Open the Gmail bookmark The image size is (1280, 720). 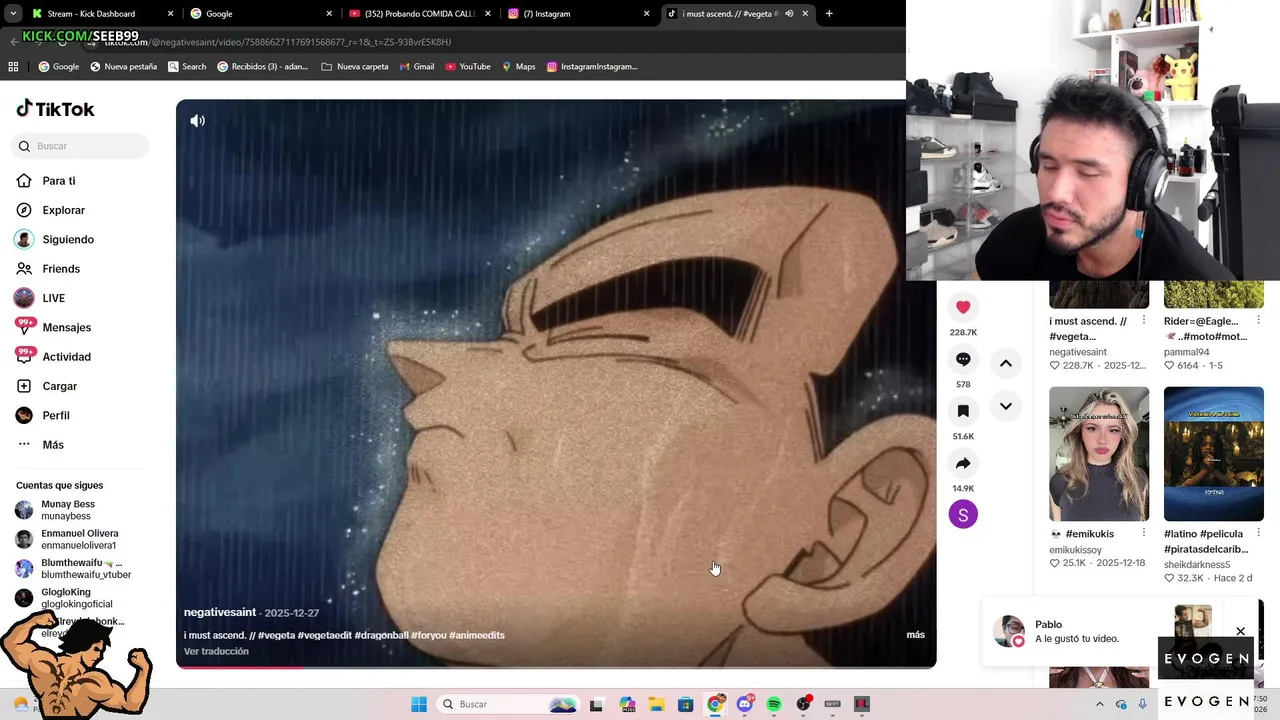(x=417, y=67)
